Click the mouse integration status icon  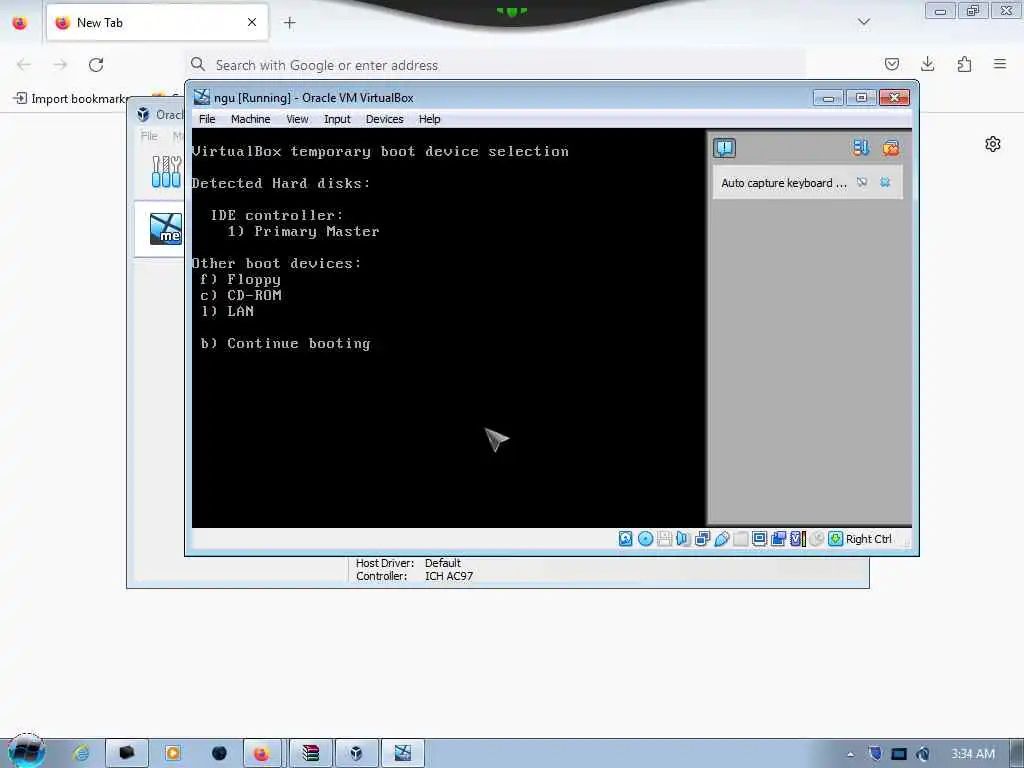tap(816, 539)
